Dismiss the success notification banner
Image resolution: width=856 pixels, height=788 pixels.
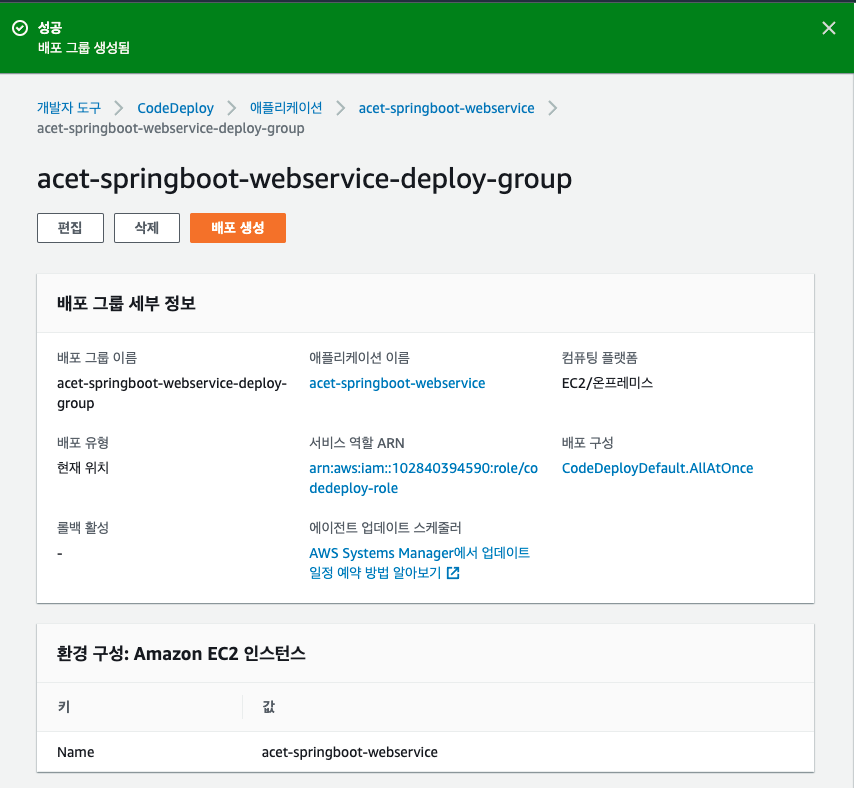[x=828, y=28]
